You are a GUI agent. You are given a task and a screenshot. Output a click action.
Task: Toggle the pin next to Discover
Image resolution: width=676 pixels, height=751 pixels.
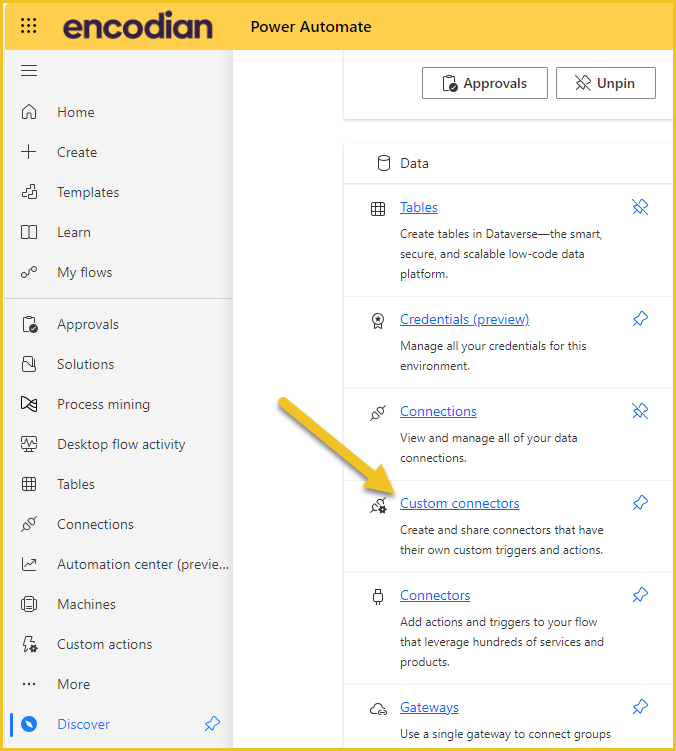(212, 724)
